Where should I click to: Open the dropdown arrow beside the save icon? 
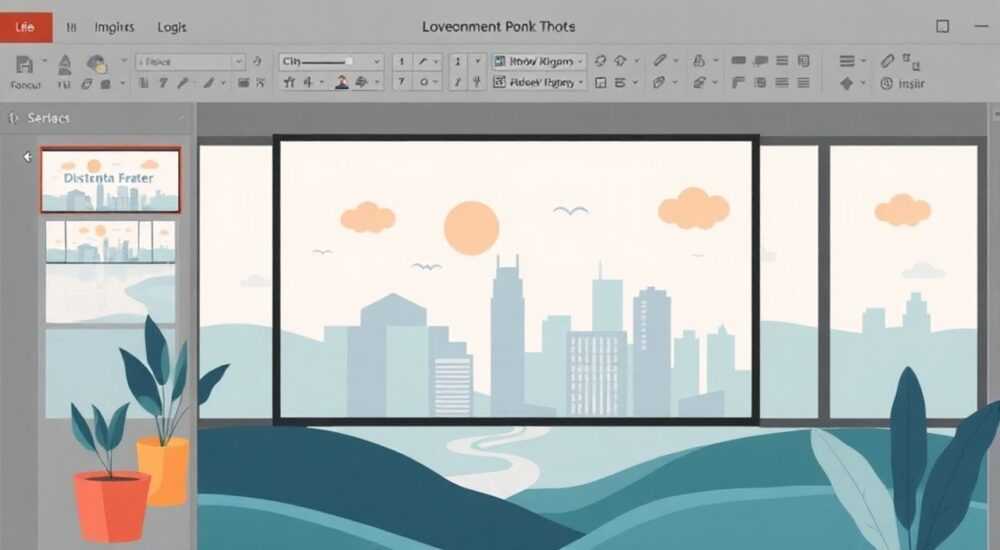44,61
